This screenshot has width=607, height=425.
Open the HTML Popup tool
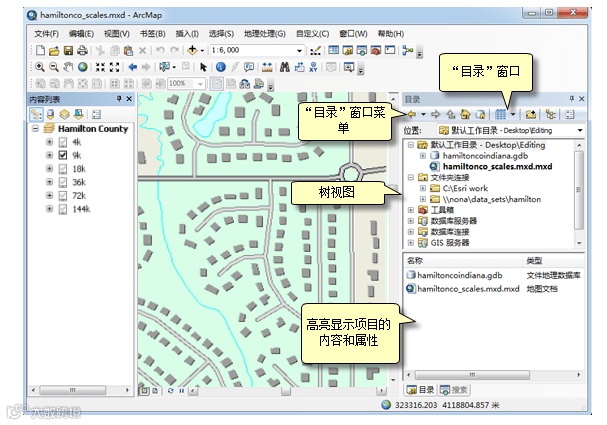point(249,67)
